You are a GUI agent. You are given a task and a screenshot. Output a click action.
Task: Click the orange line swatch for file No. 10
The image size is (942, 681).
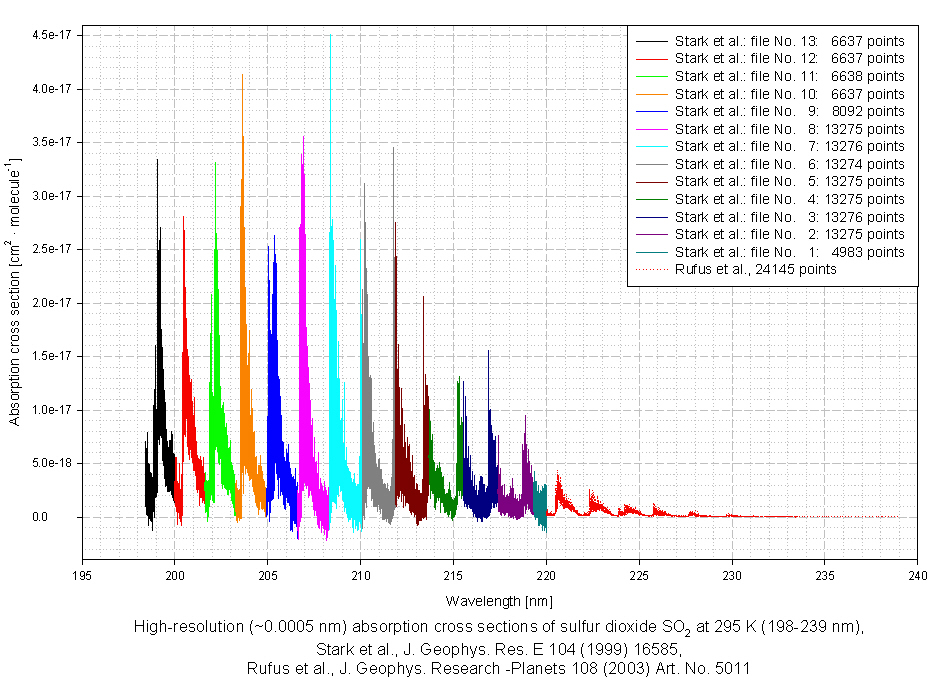[x=651, y=94]
